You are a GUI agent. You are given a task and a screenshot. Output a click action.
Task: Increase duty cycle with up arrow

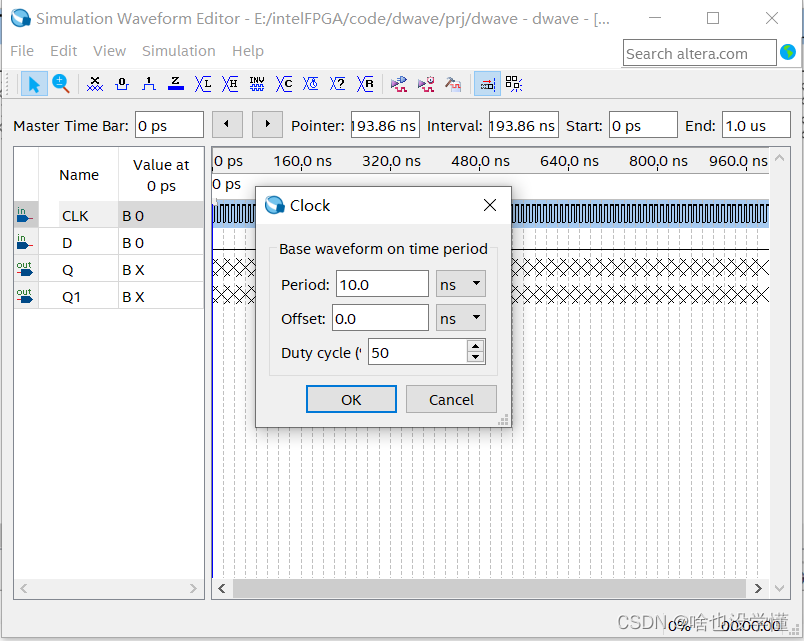[x=476, y=346]
